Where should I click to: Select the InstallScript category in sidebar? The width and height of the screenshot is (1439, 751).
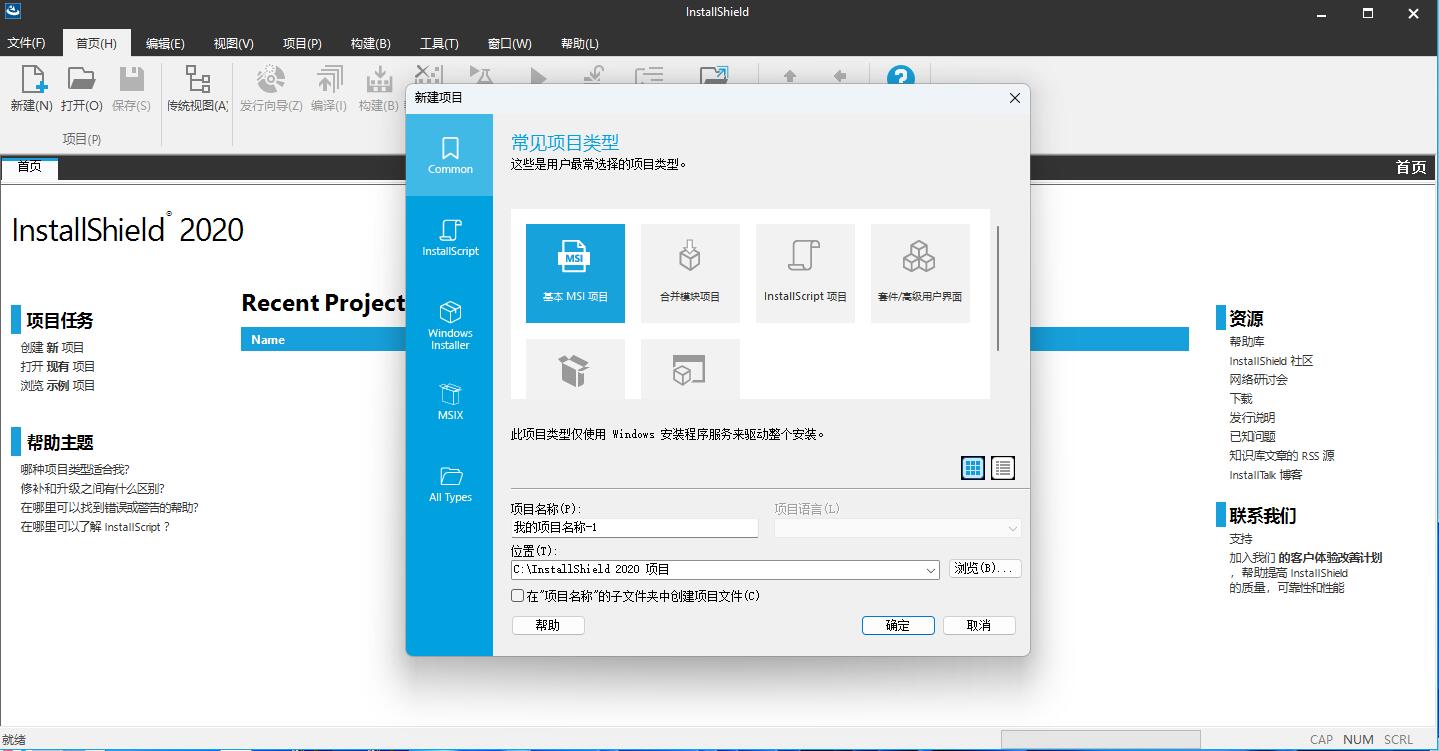tap(450, 237)
